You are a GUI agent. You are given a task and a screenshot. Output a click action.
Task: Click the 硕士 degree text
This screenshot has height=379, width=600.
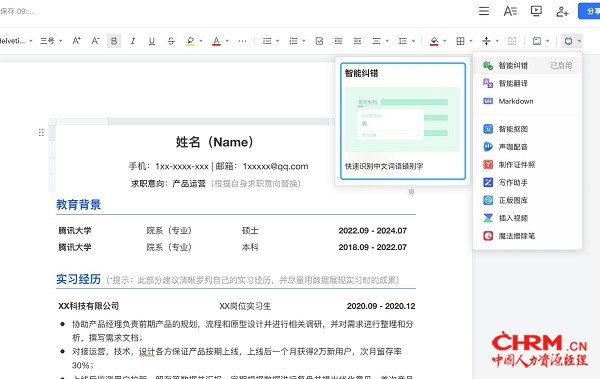tap(250, 230)
